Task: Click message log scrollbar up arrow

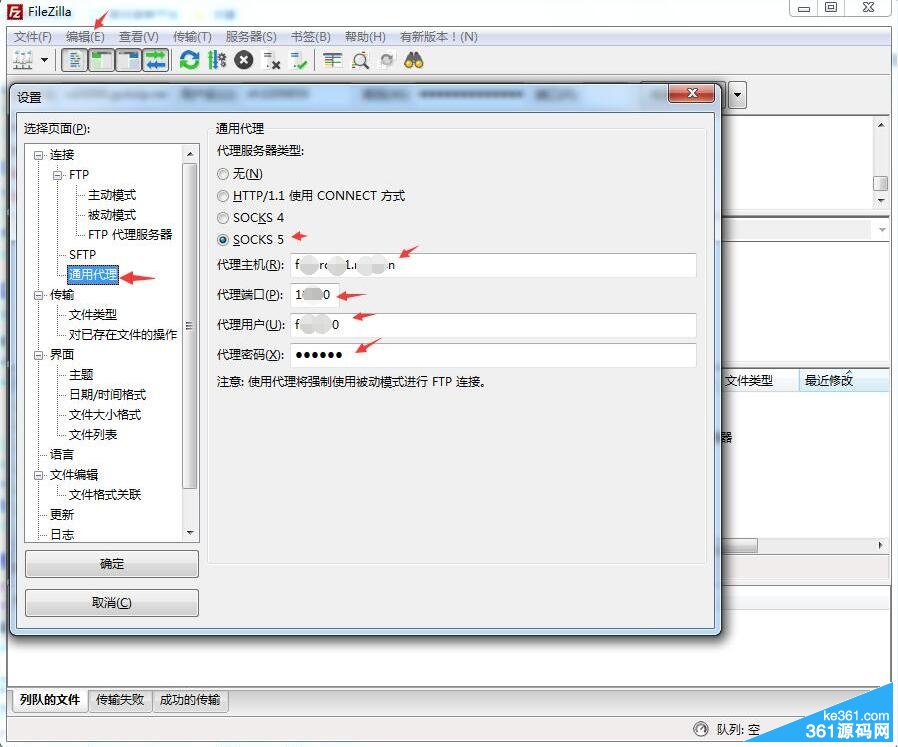Action: [x=880, y=124]
